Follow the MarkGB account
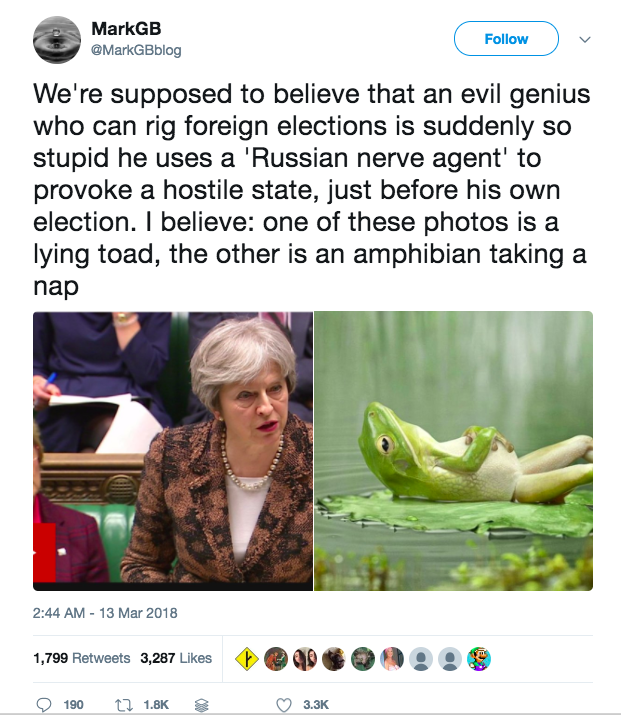621x715 pixels. 505,39
